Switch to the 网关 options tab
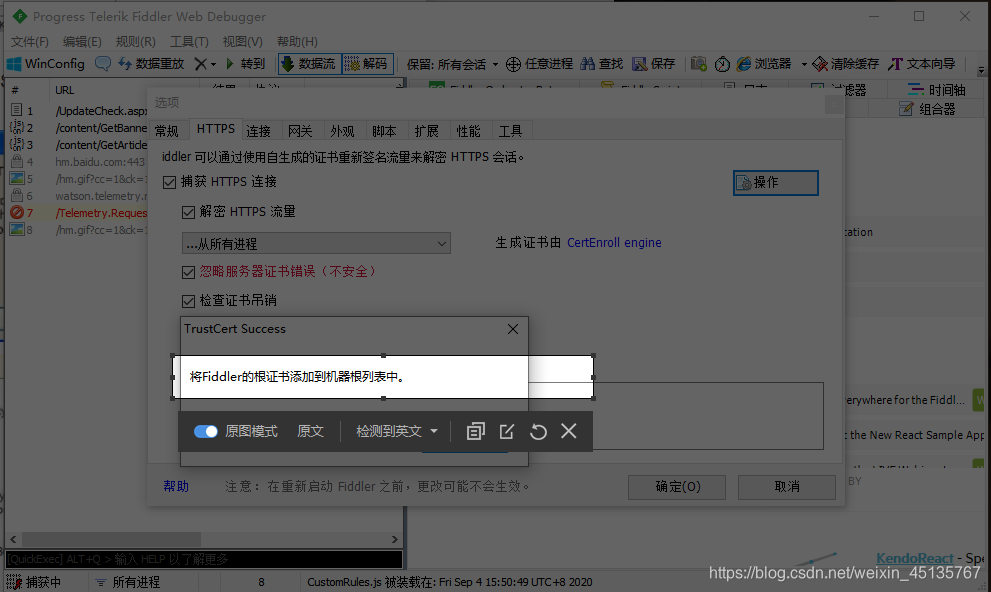991x592 pixels. [300, 131]
